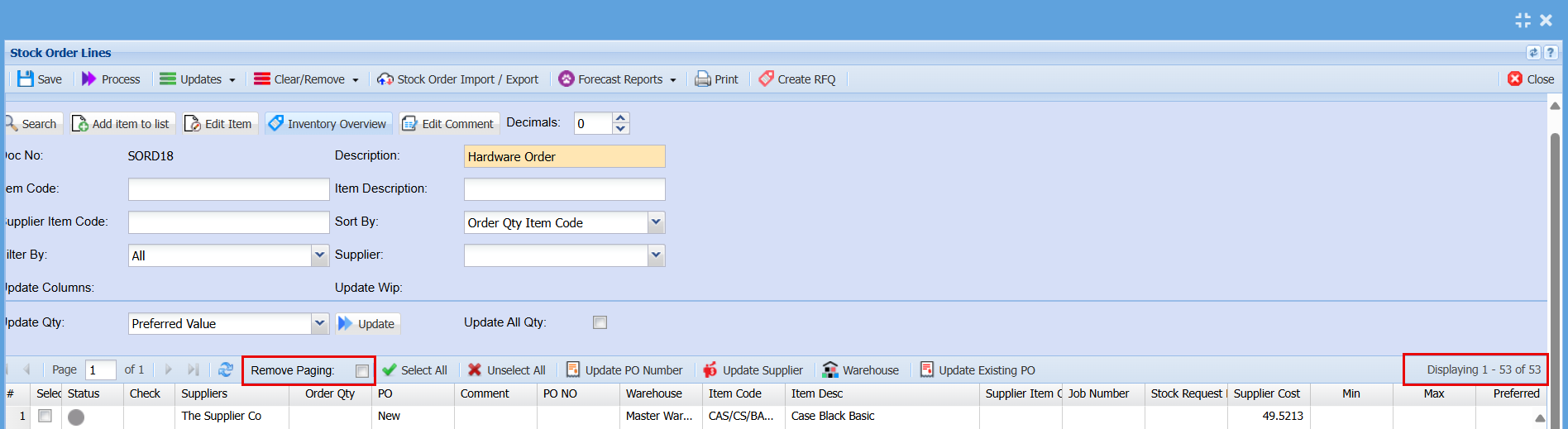The height and width of the screenshot is (429, 1568).
Task: Sort by the Suppliers column header
Action: point(231,393)
